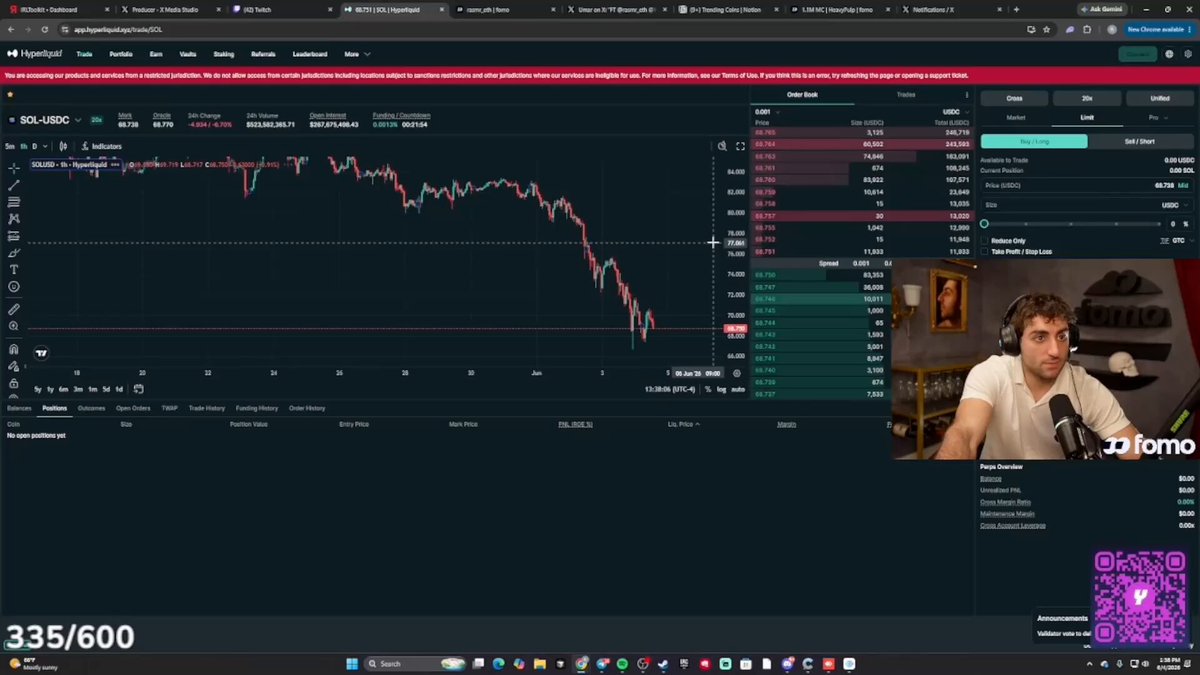Viewport: 1200px width, 675px height.
Task: Click the Price (USDC) input field
Action: 1087,185
